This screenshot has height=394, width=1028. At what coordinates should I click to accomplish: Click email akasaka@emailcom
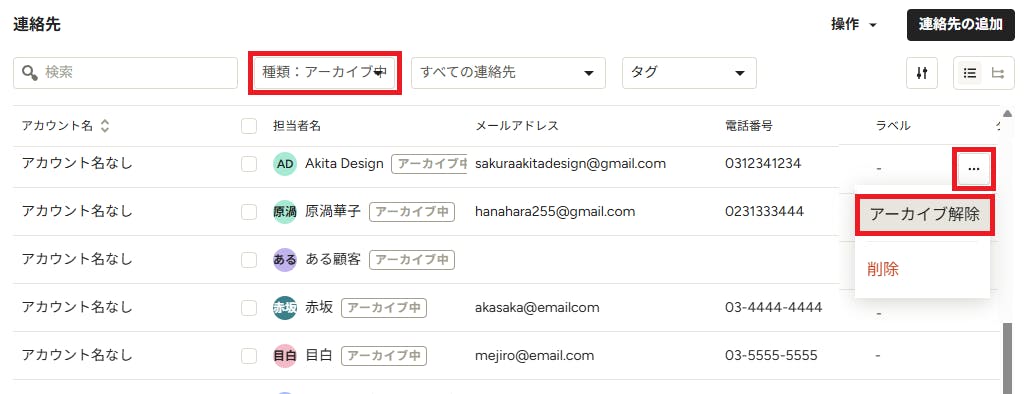(537, 307)
